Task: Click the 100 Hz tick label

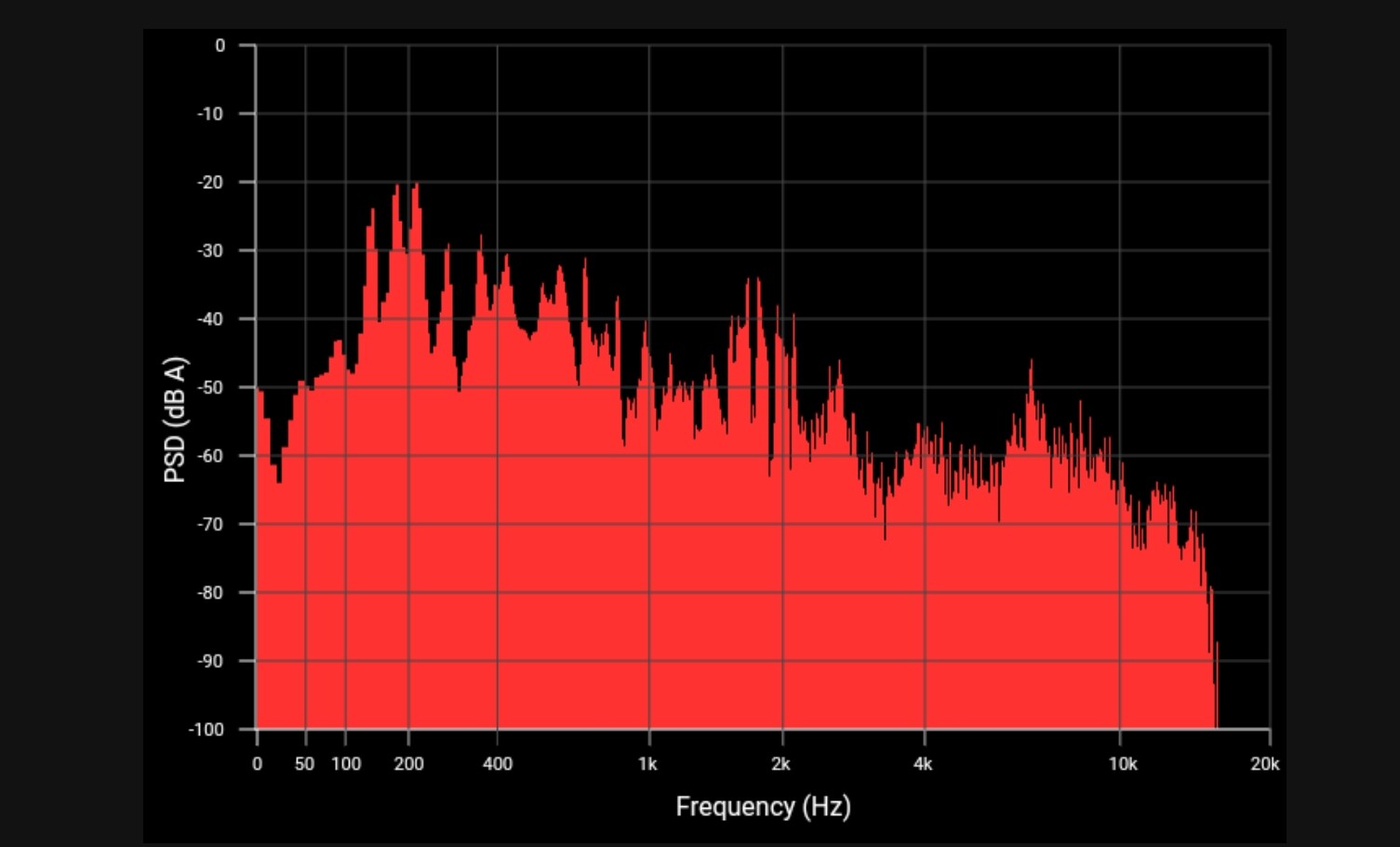Action: pyautogui.click(x=346, y=764)
